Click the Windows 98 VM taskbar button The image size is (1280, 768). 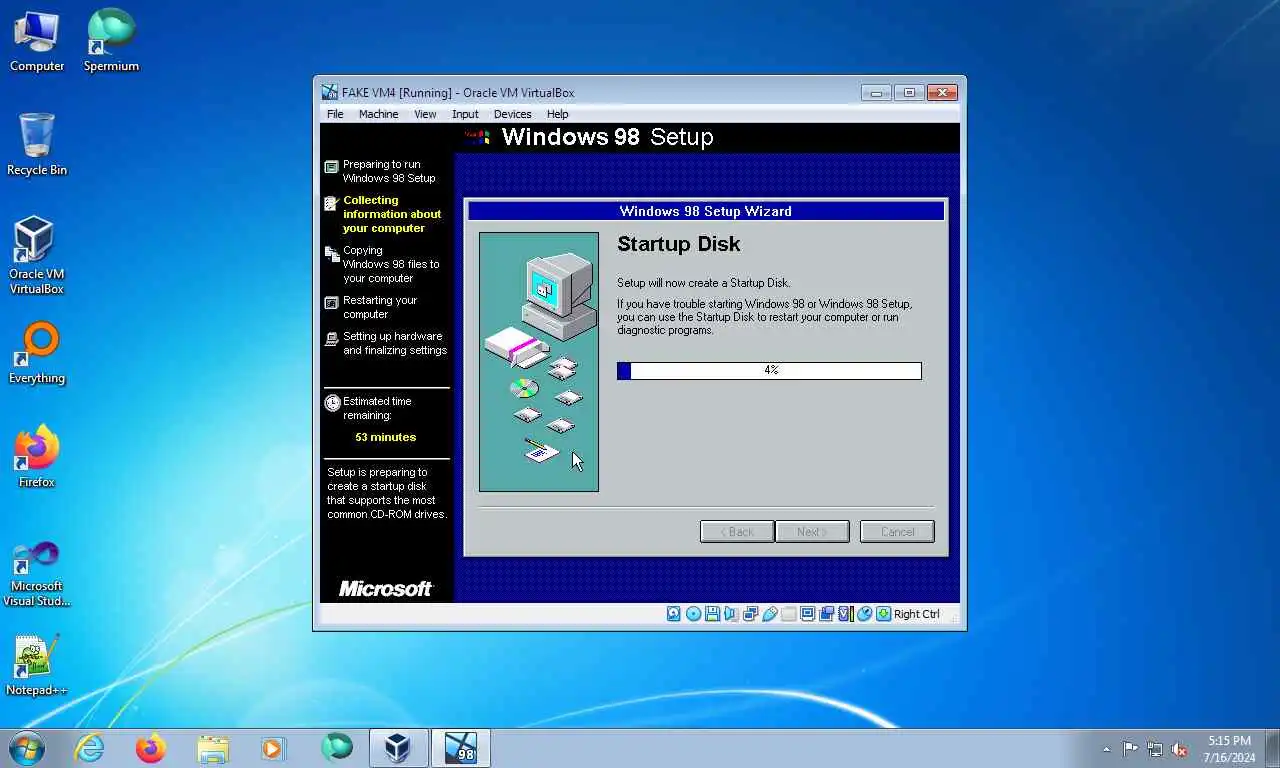460,748
